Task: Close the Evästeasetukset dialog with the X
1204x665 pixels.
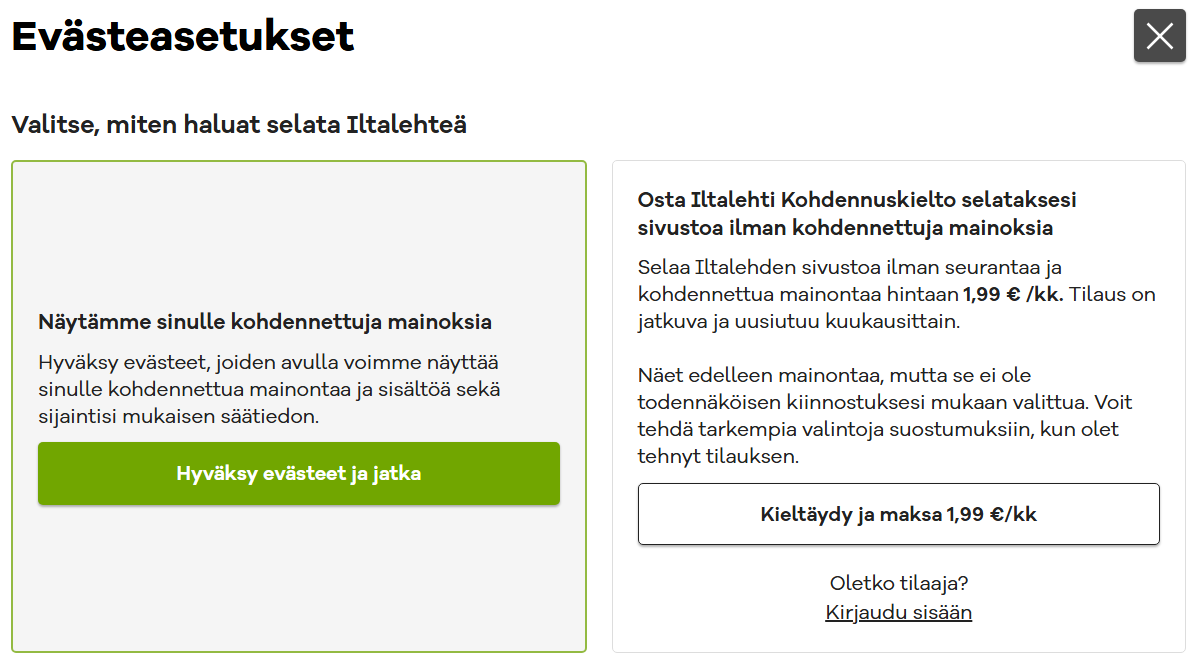Action: pos(1159,36)
